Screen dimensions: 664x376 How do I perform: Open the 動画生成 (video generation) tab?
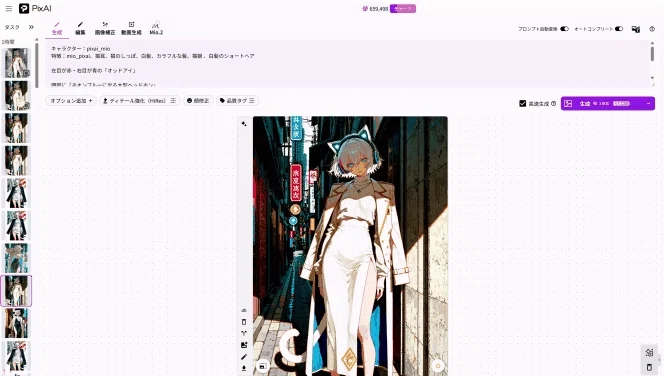pos(131,28)
